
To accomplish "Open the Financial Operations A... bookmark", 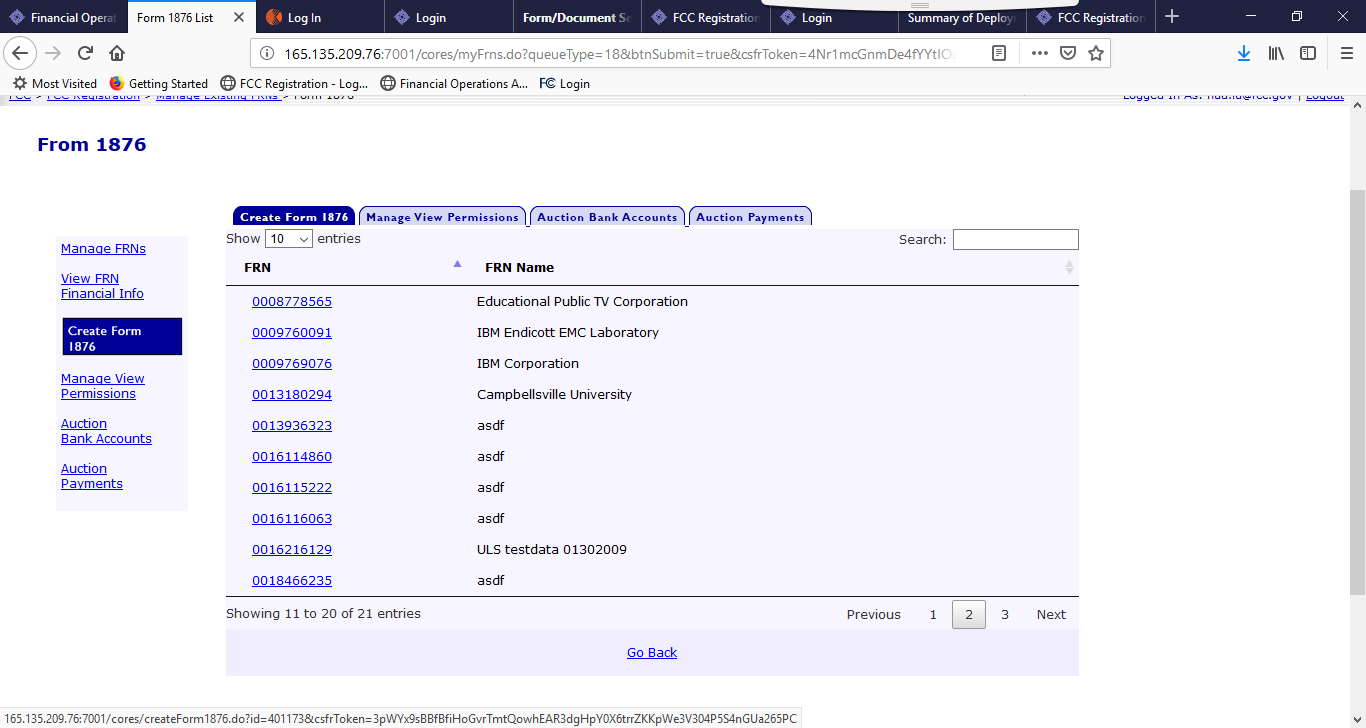I will (x=454, y=84).
